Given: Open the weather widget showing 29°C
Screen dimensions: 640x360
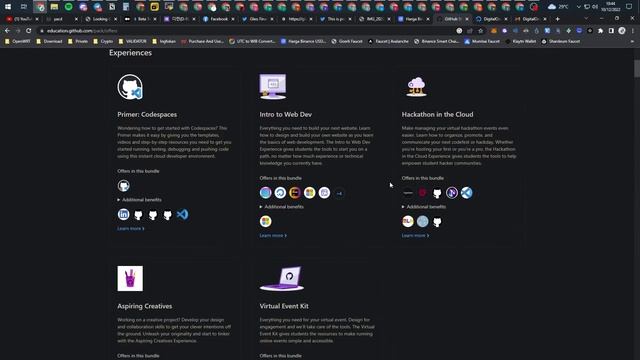Looking at the screenshot, I should click(x=558, y=7).
